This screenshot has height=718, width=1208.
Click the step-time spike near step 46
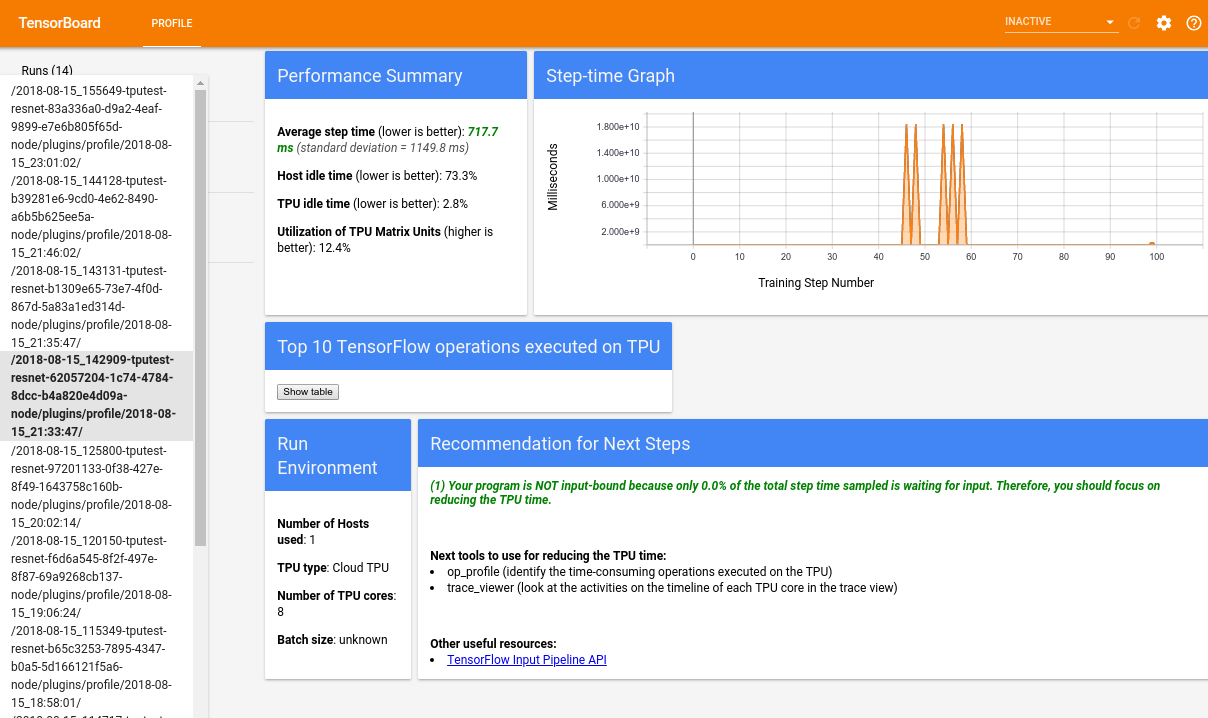pyautogui.click(x=906, y=185)
